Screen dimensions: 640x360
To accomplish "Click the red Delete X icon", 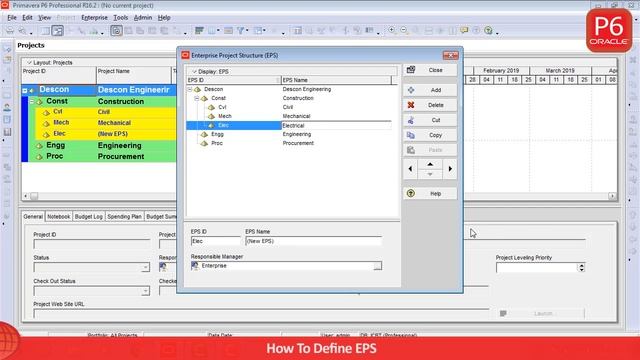I will (411, 105).
